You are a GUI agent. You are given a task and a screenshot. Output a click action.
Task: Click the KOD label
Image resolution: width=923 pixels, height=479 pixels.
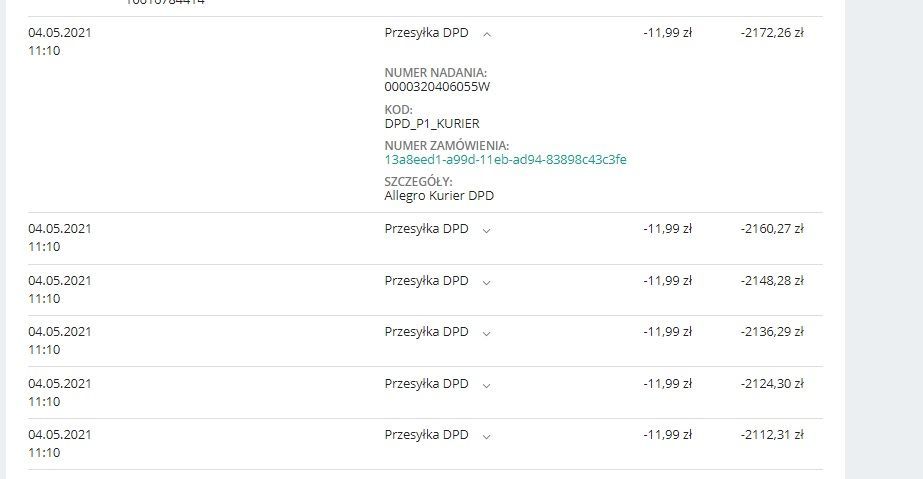coord(399,109)
